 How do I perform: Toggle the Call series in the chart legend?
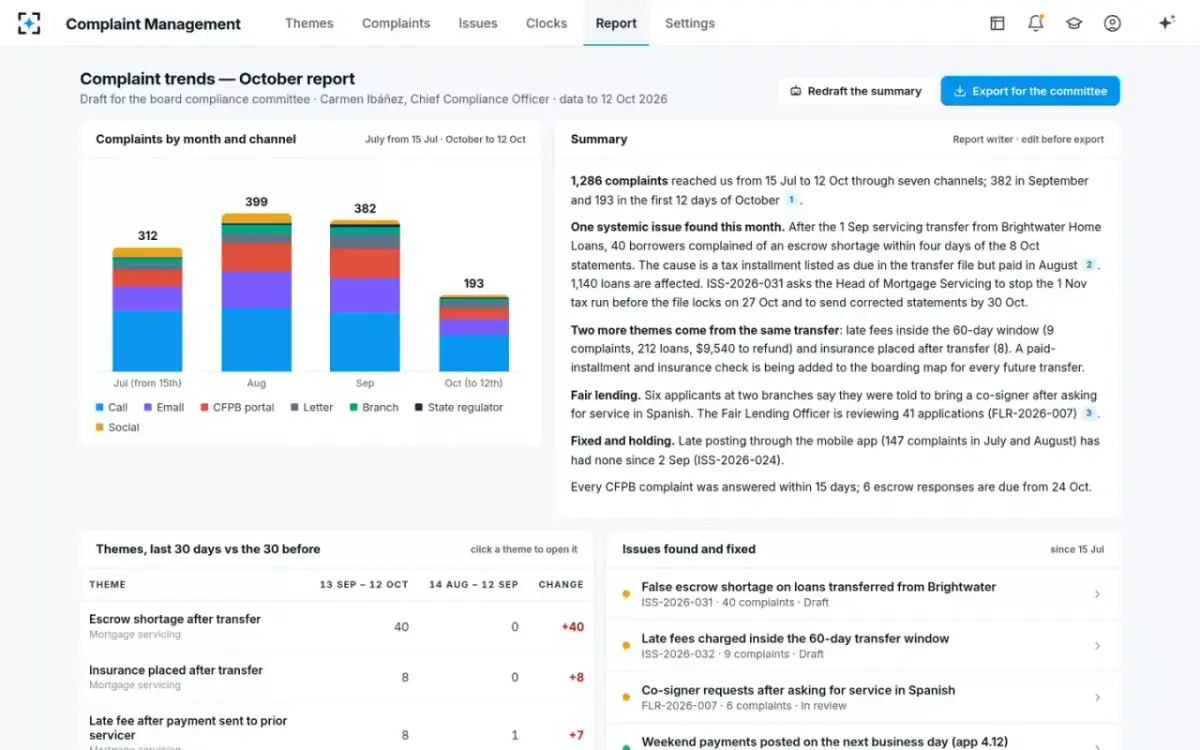pos(111,407)
